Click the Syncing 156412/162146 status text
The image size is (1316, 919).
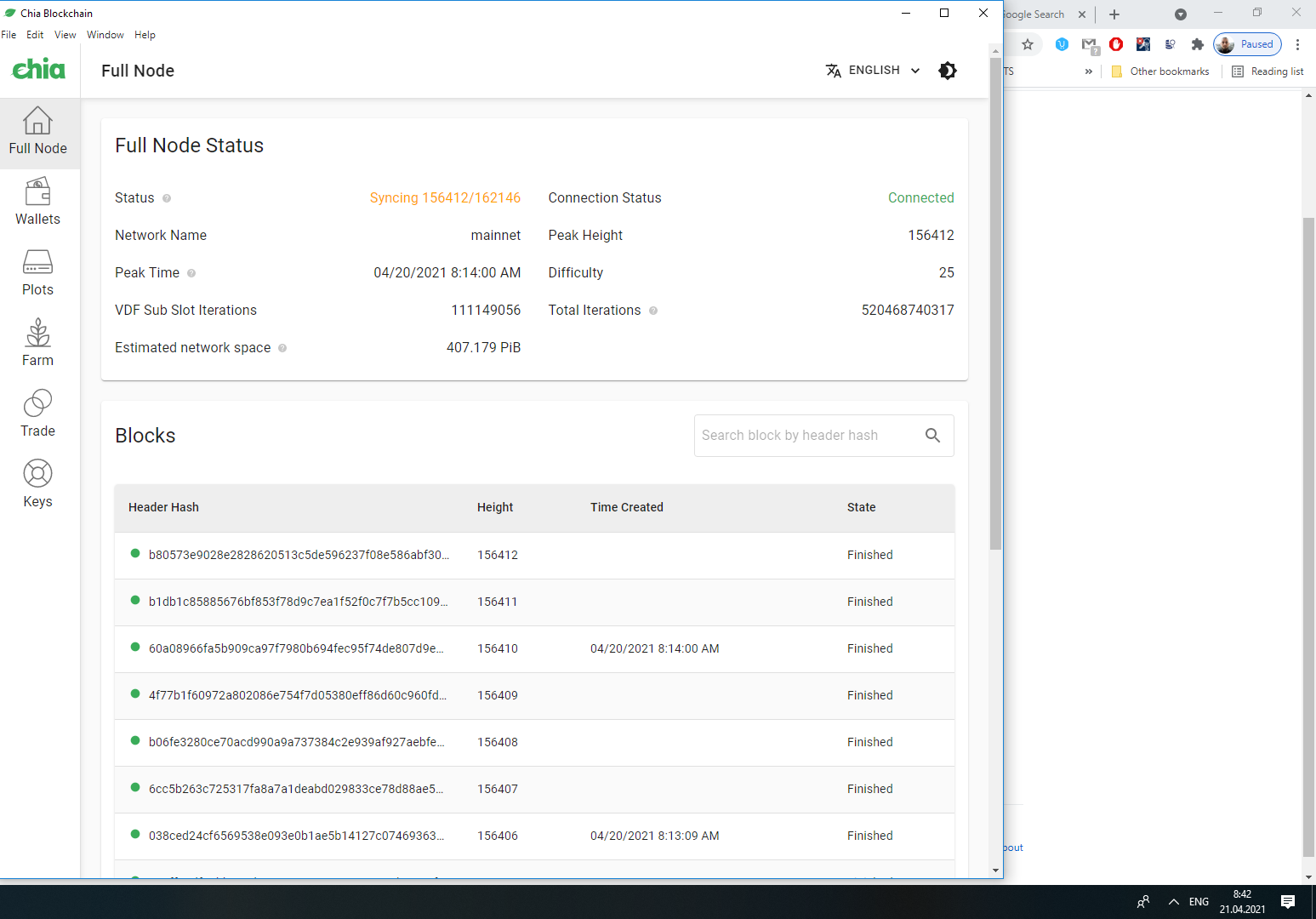point(445,198)
